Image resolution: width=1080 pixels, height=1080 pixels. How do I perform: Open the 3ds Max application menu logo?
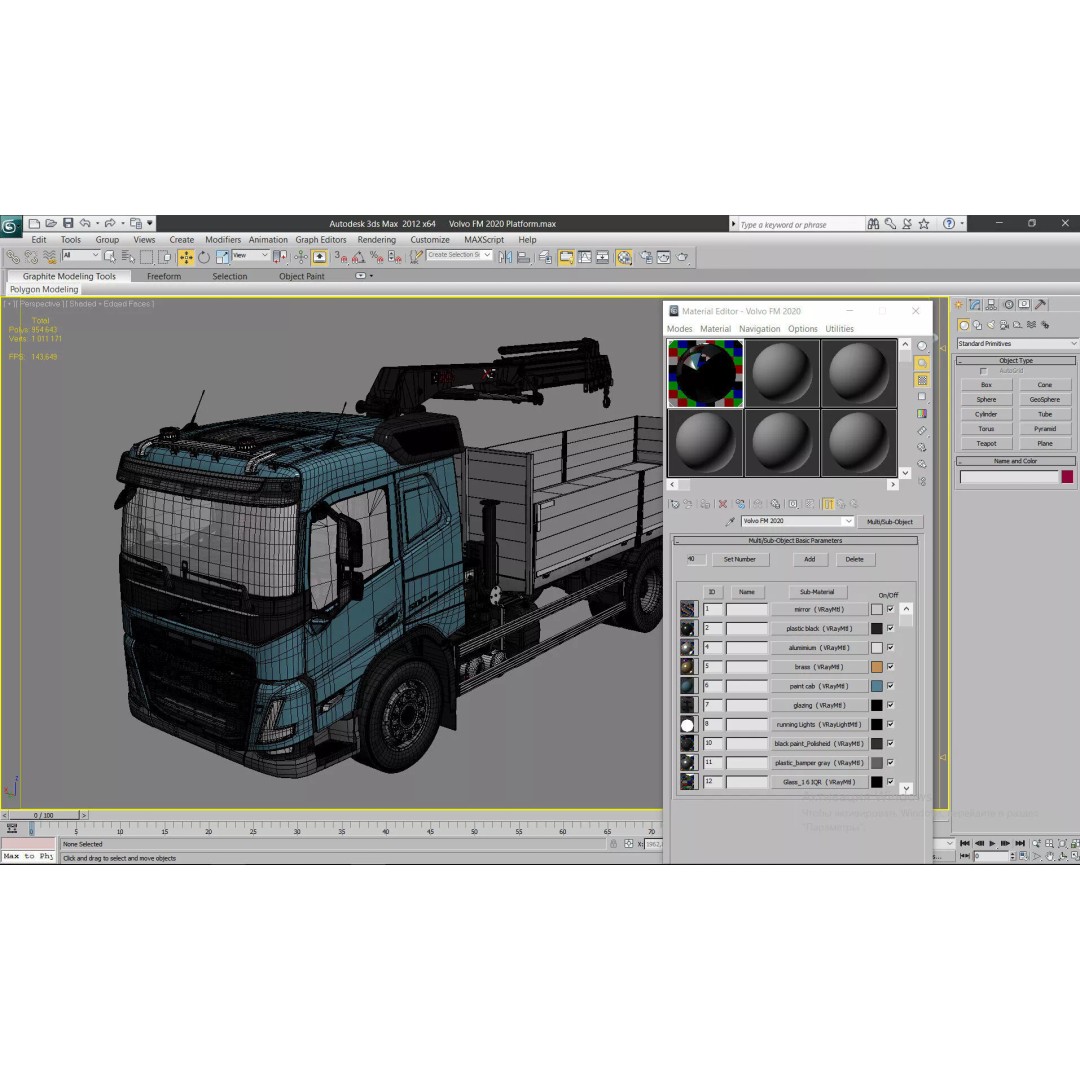10,225
